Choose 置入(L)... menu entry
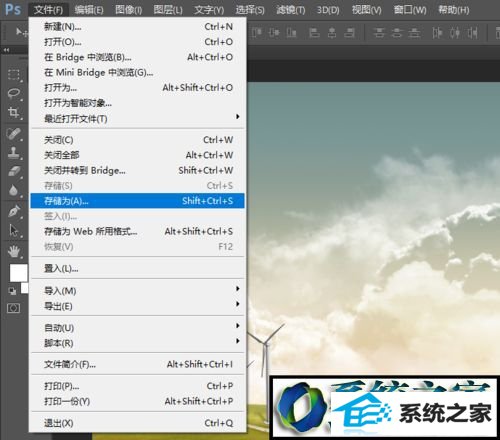Viewport: 500px width, 440px height. (137, 269)
